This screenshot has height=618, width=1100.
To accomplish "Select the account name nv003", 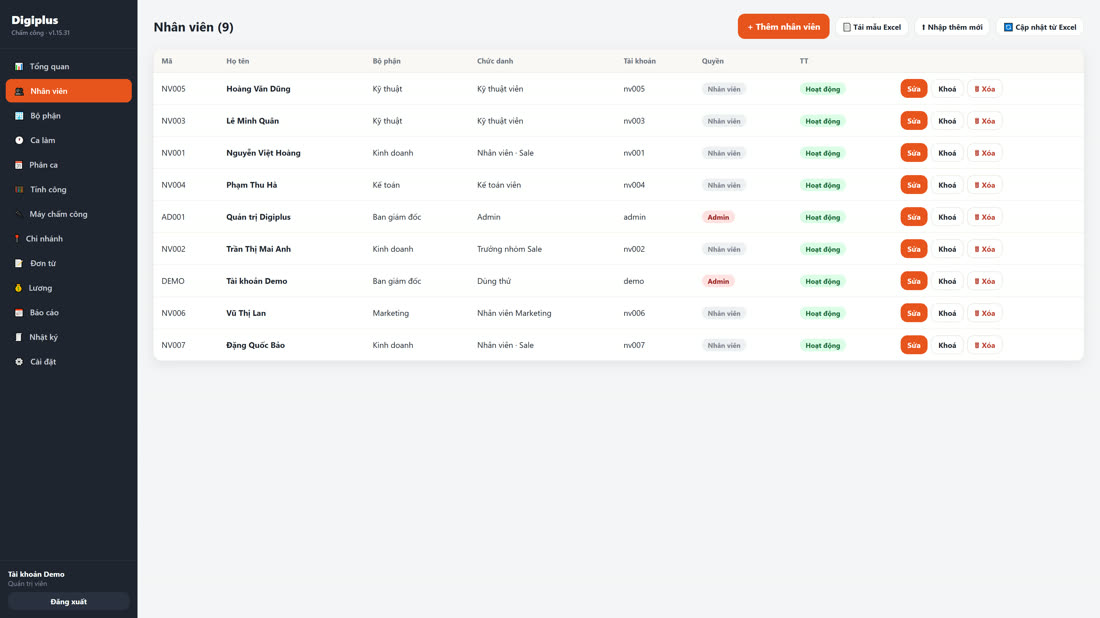I will (x=634, y=121).
